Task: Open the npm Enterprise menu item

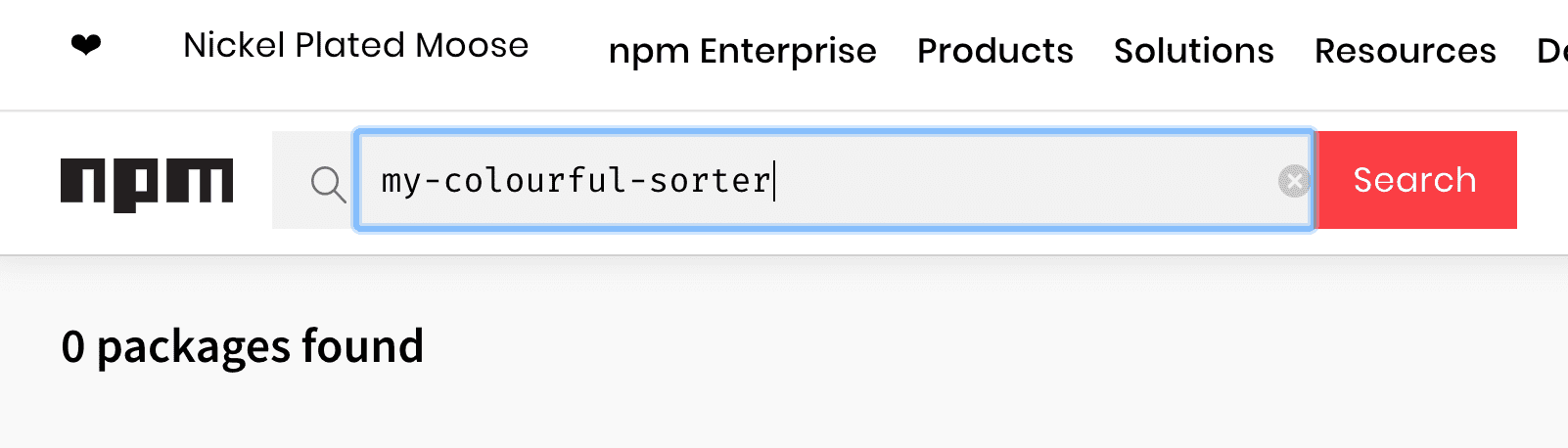Action: pos(743,51)
